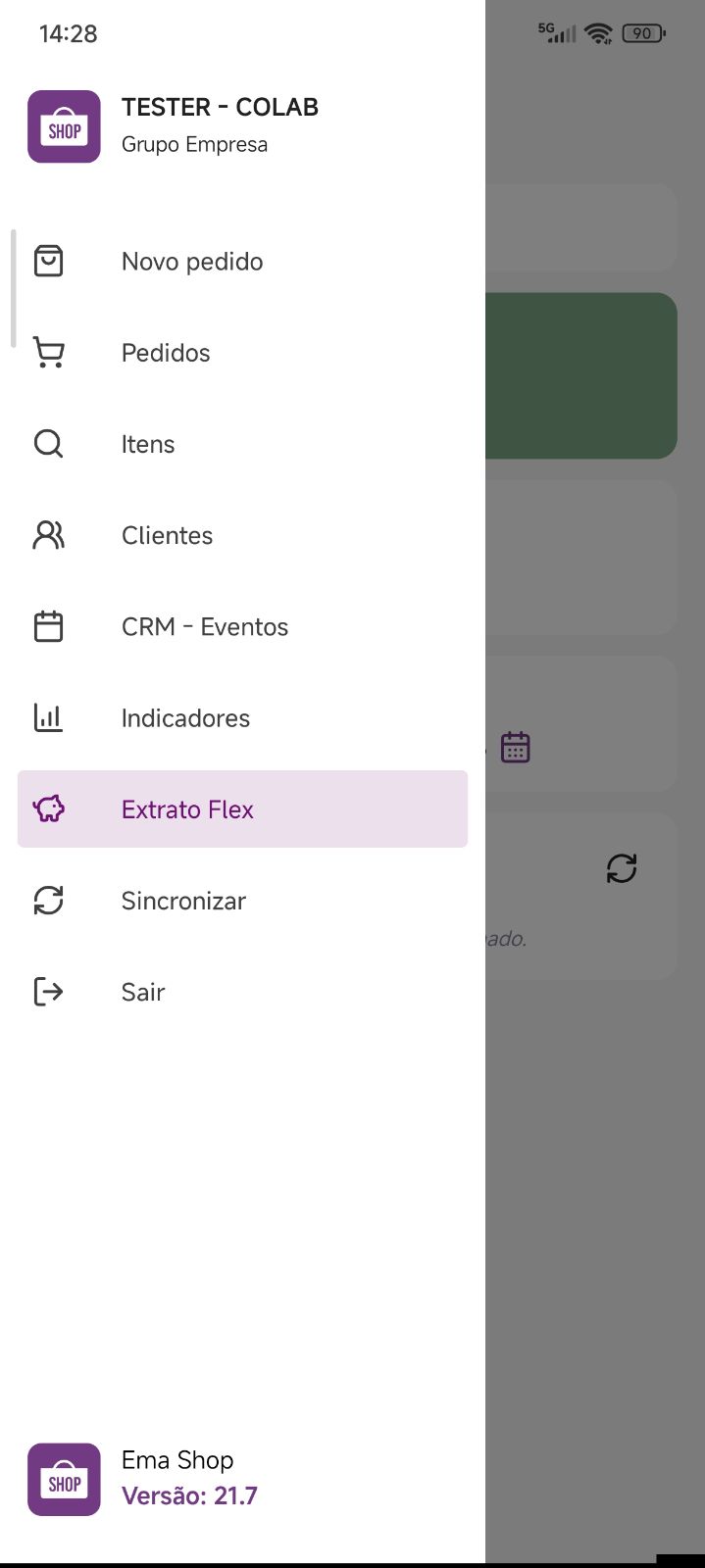The height and width of the screenshot is (1568, 705).
Task: Tap the dimmed refresh icon behind the drawer
Action: click(x=622, y=868)
